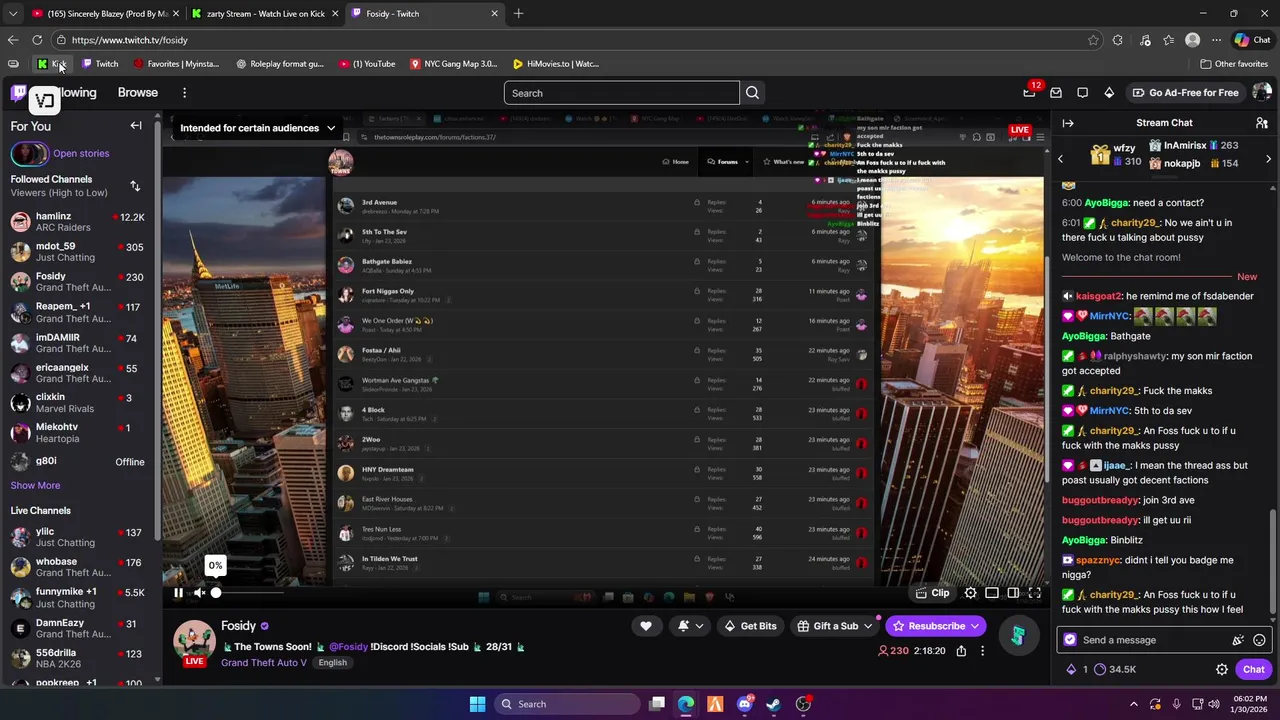
Task: Collapse the Stream Chat panel
Action: coord(1068,123)
